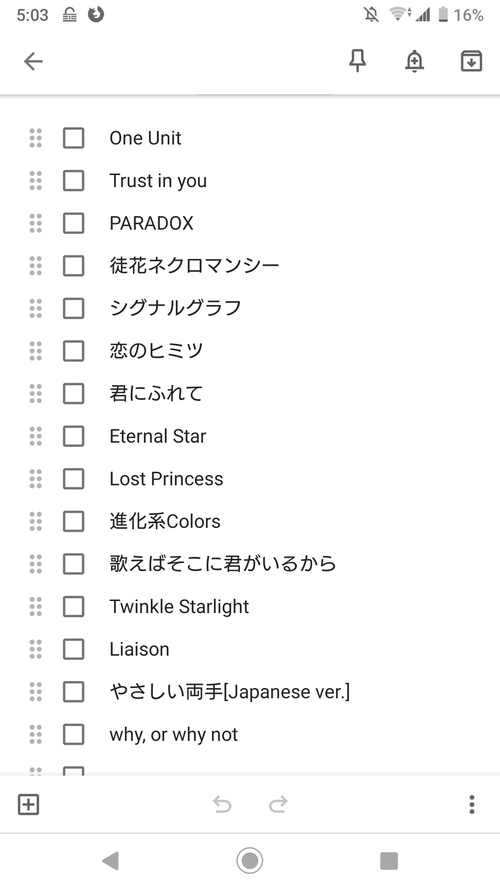The width and height of the screenshot is (500, 889).
Task: Edit the Twinkle Starlight item text
Action: pyautogui.click(x=179, y=607)
